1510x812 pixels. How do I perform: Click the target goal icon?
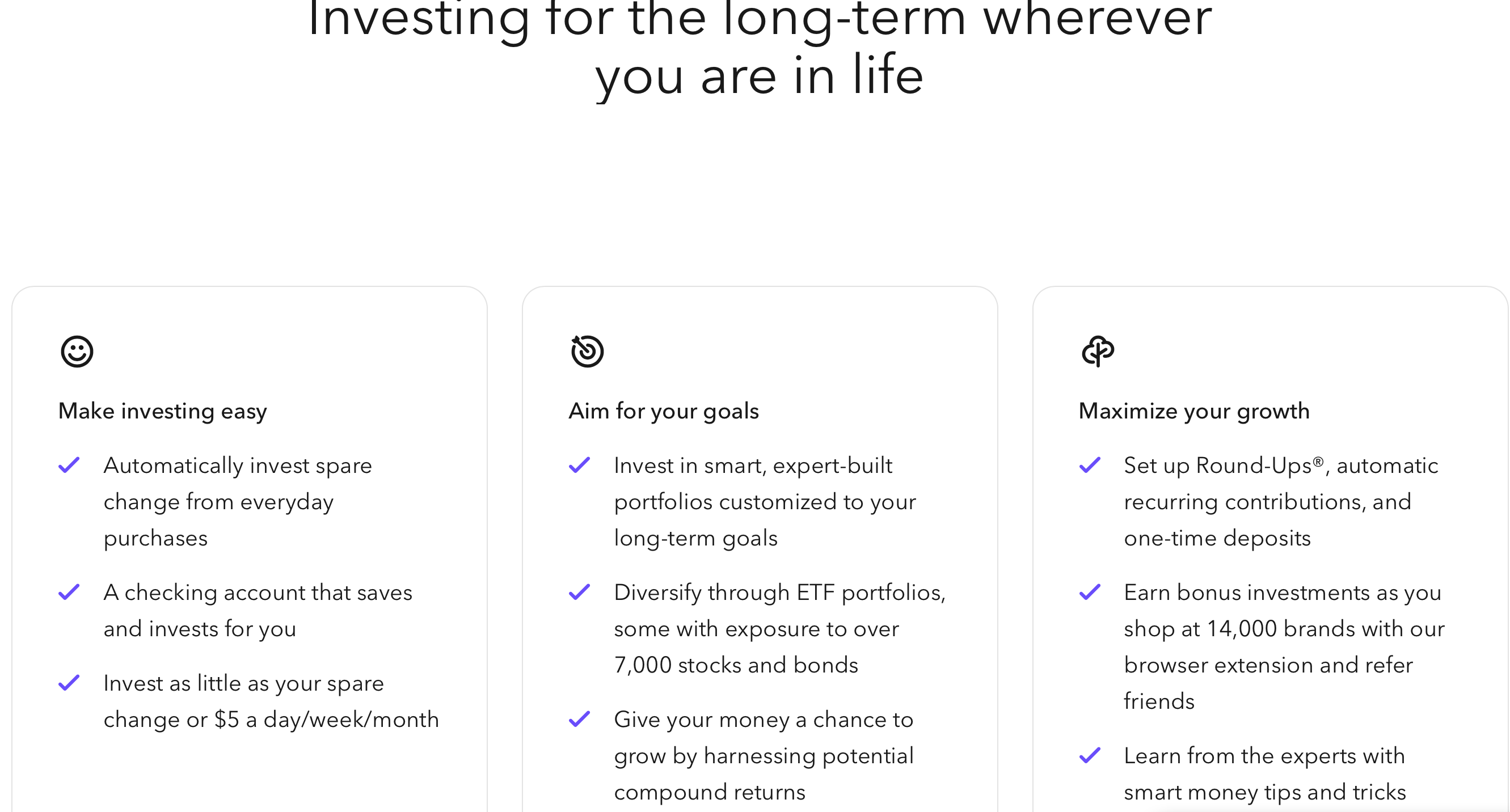pyautogui.click(x=587, y=352)
